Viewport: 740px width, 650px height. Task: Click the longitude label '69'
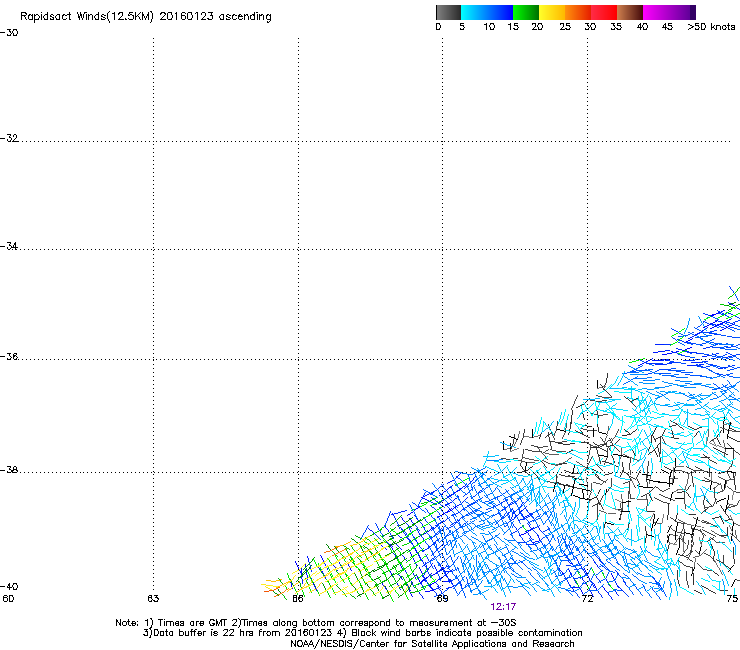442,599
